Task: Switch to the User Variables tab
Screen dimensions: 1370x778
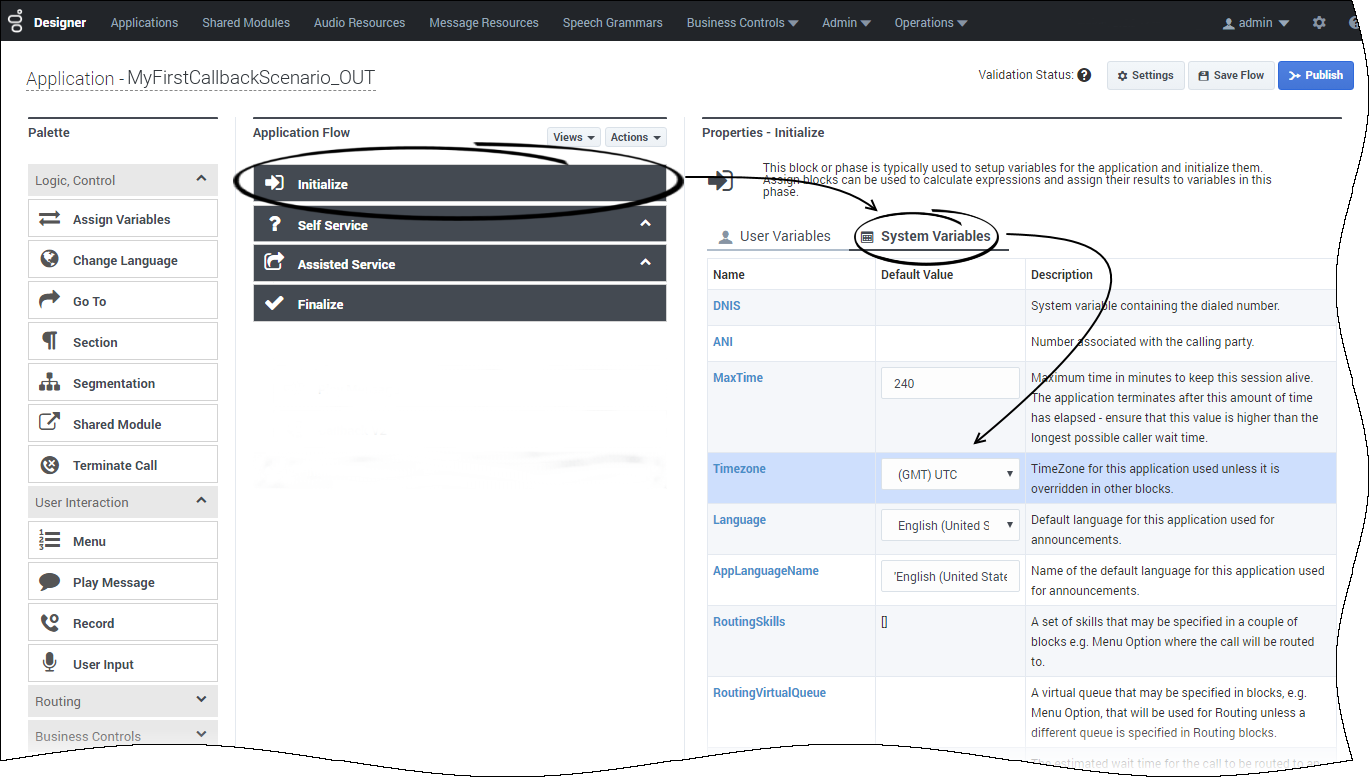Action: click(x=775, y=237)
